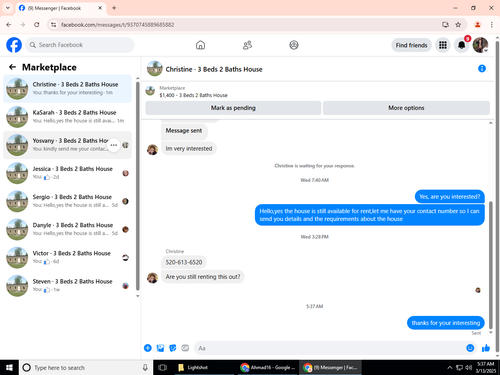Open the Windows Start menu

point(9,367)
